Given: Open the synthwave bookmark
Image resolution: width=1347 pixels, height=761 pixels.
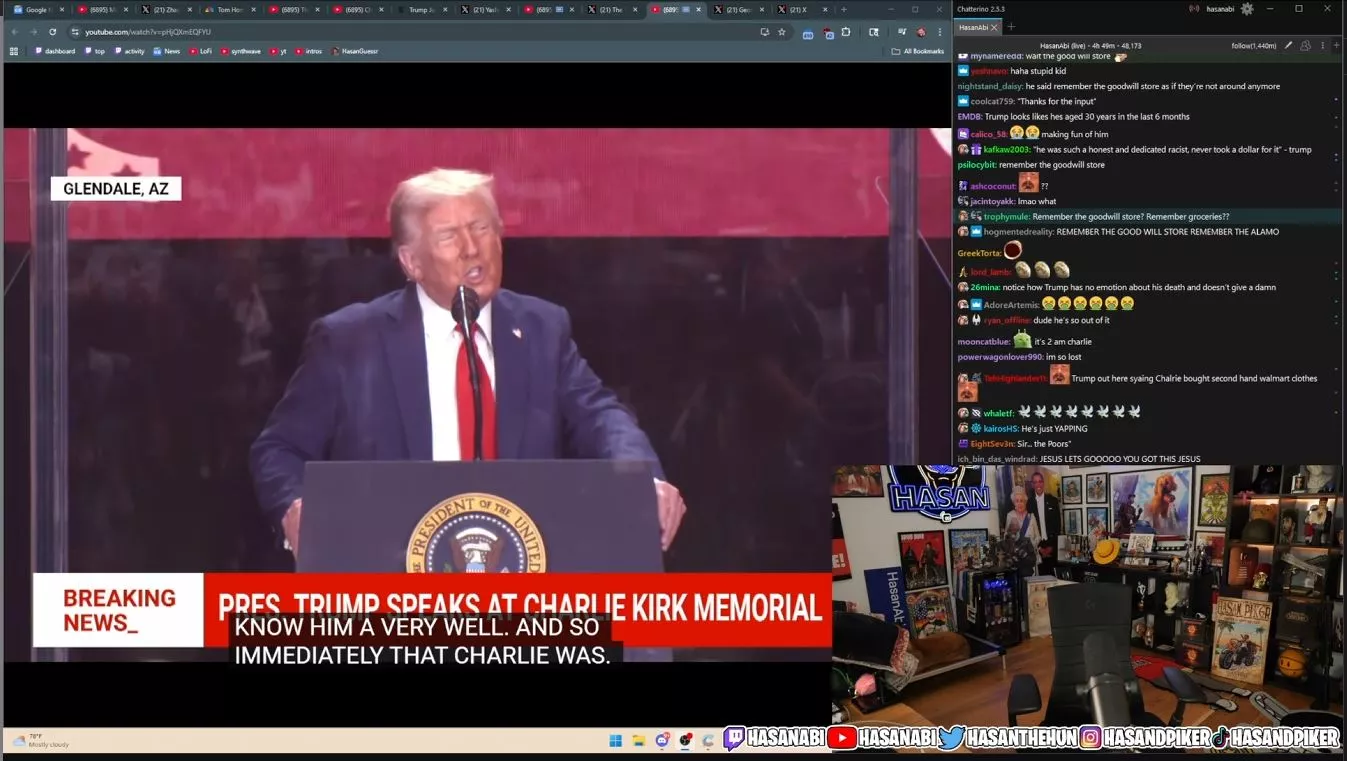Looking at the screenshot, I should tap(240, 51).
